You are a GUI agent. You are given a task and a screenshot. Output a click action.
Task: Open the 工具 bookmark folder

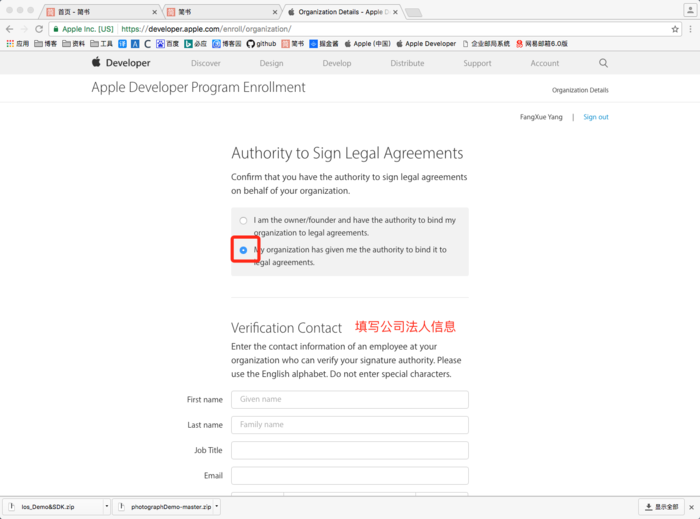tap(101, 44)
